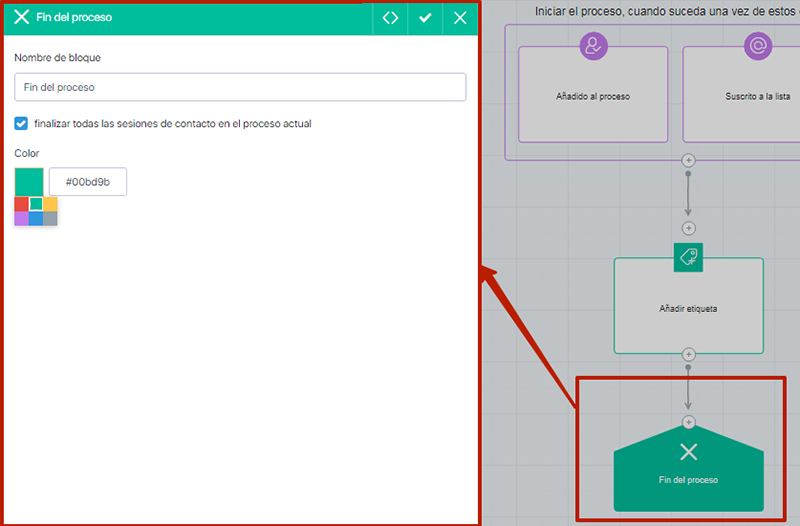Image resolution: width=800 pixels, height=526 pixels.
Task: Open the large green color preview swatch
Action: [x=29, y=182]
